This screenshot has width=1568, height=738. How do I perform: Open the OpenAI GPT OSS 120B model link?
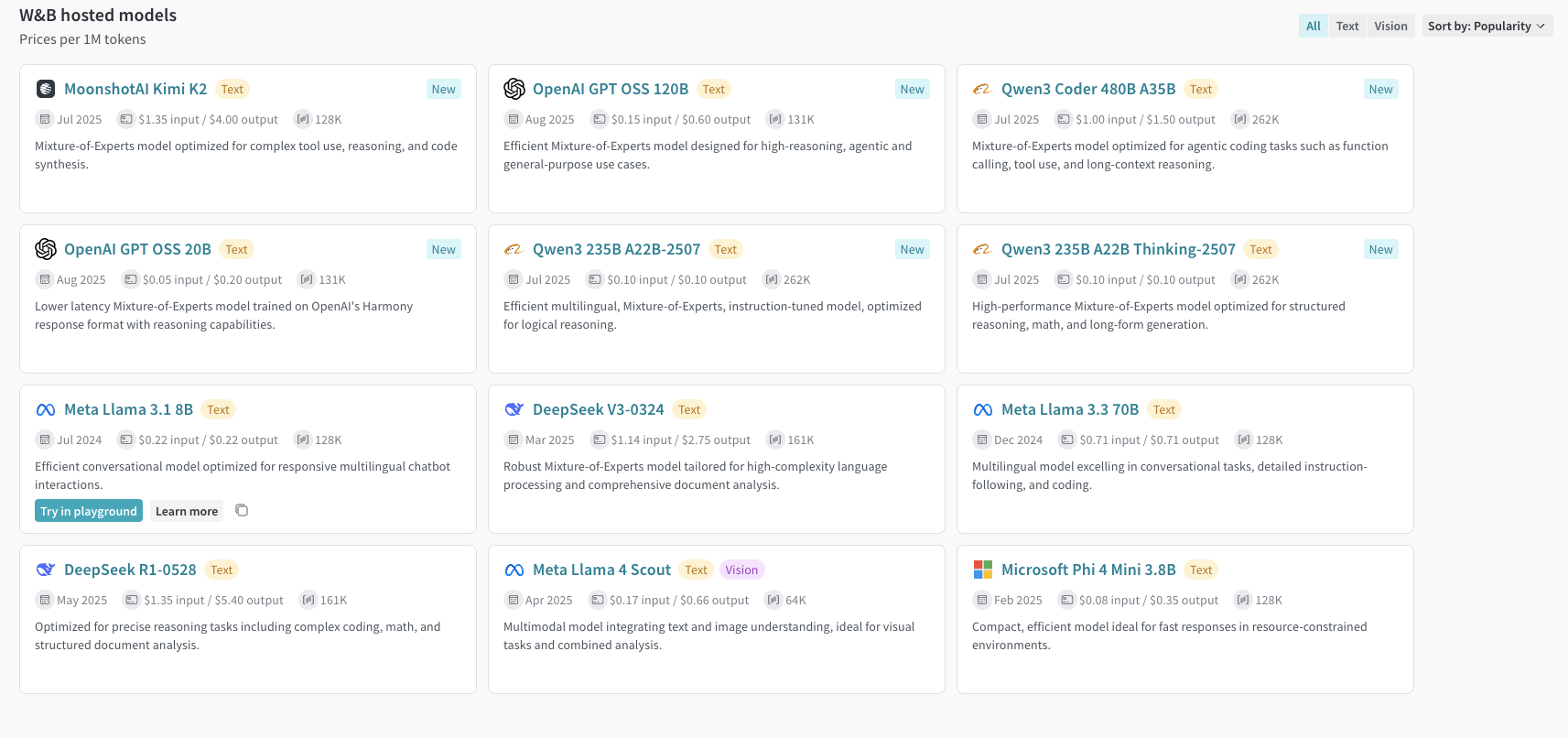[611, 89]
